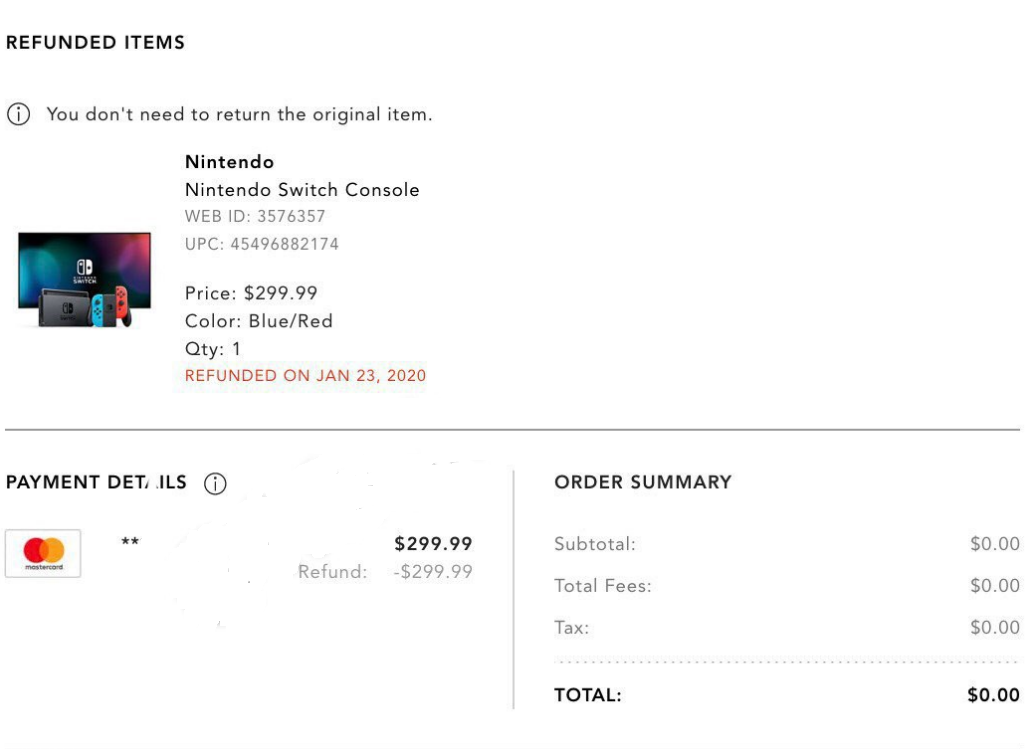Click the info icon beside return notice
This screenshot has width=1035, height=749.
coord(18,114)
